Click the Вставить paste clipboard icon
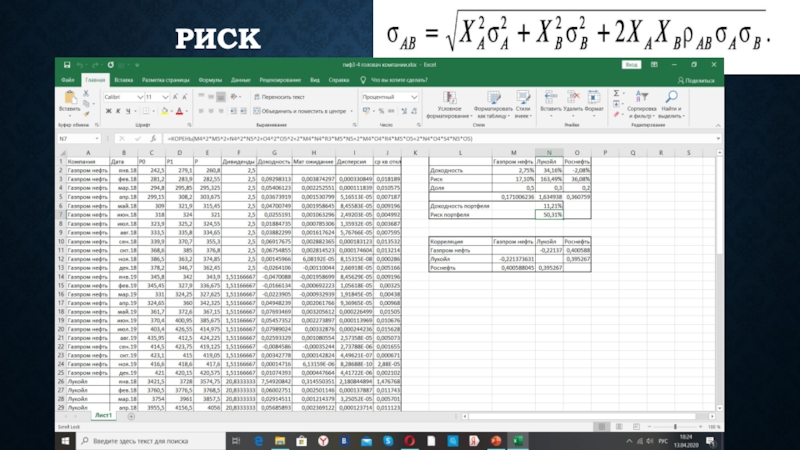This screenshot has width=800, height=450. [x=69, y=98]
